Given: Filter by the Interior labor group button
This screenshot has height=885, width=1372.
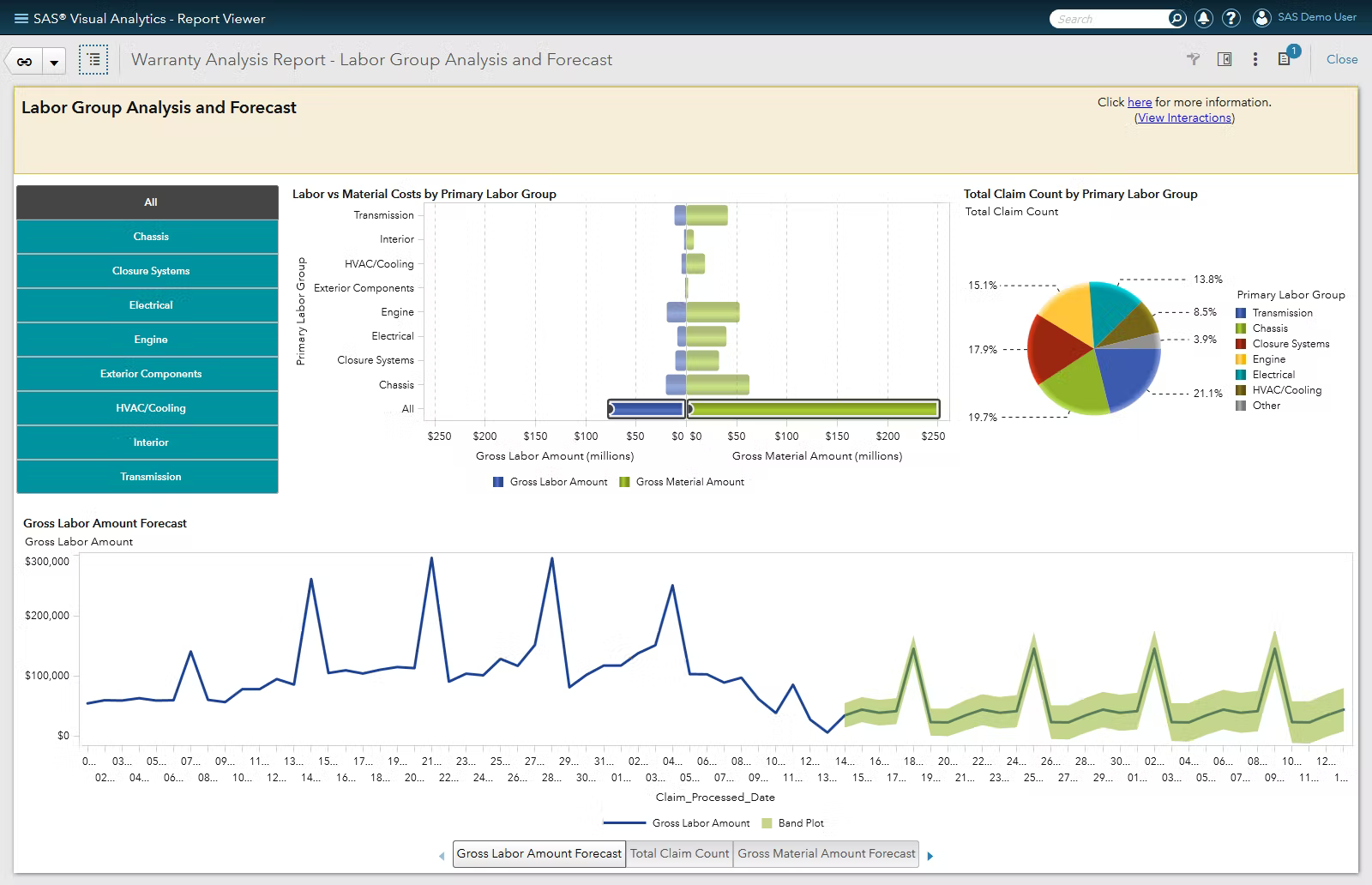Looking at the screenshot, I should 147,442.
